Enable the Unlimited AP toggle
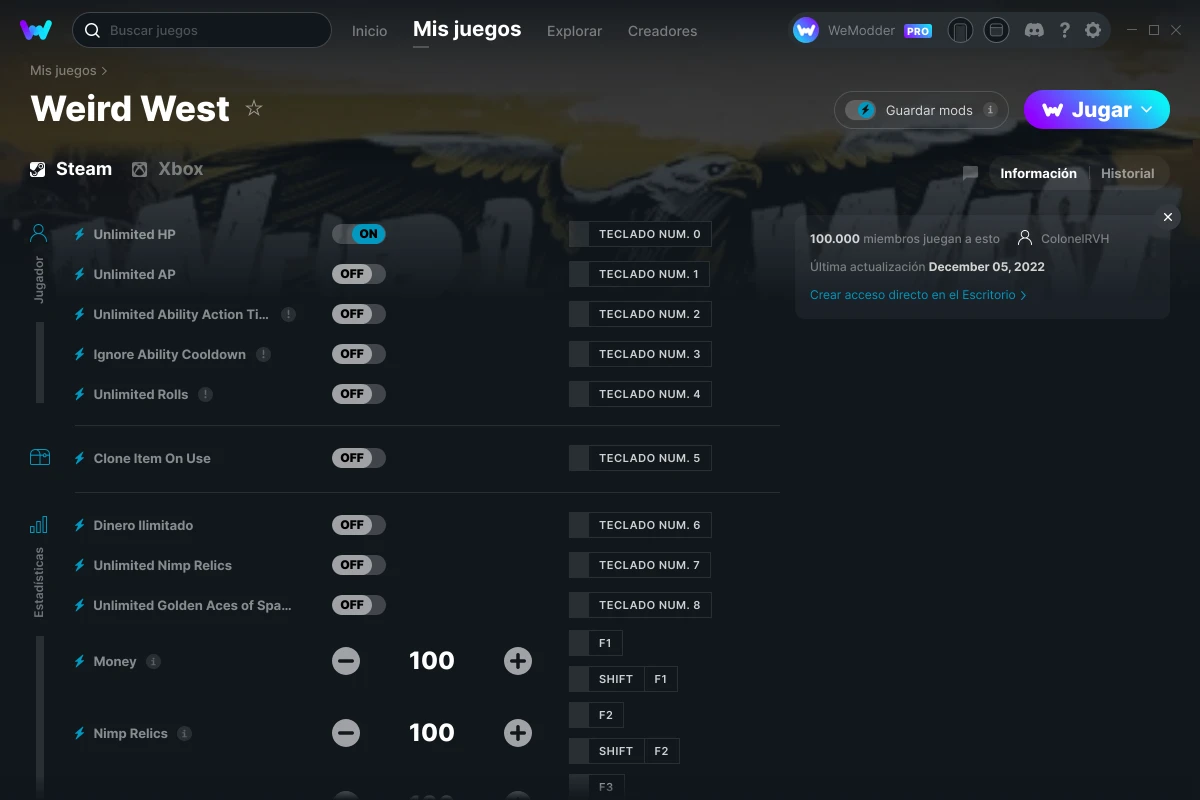Screen dimensions: 1200x800 359,274
